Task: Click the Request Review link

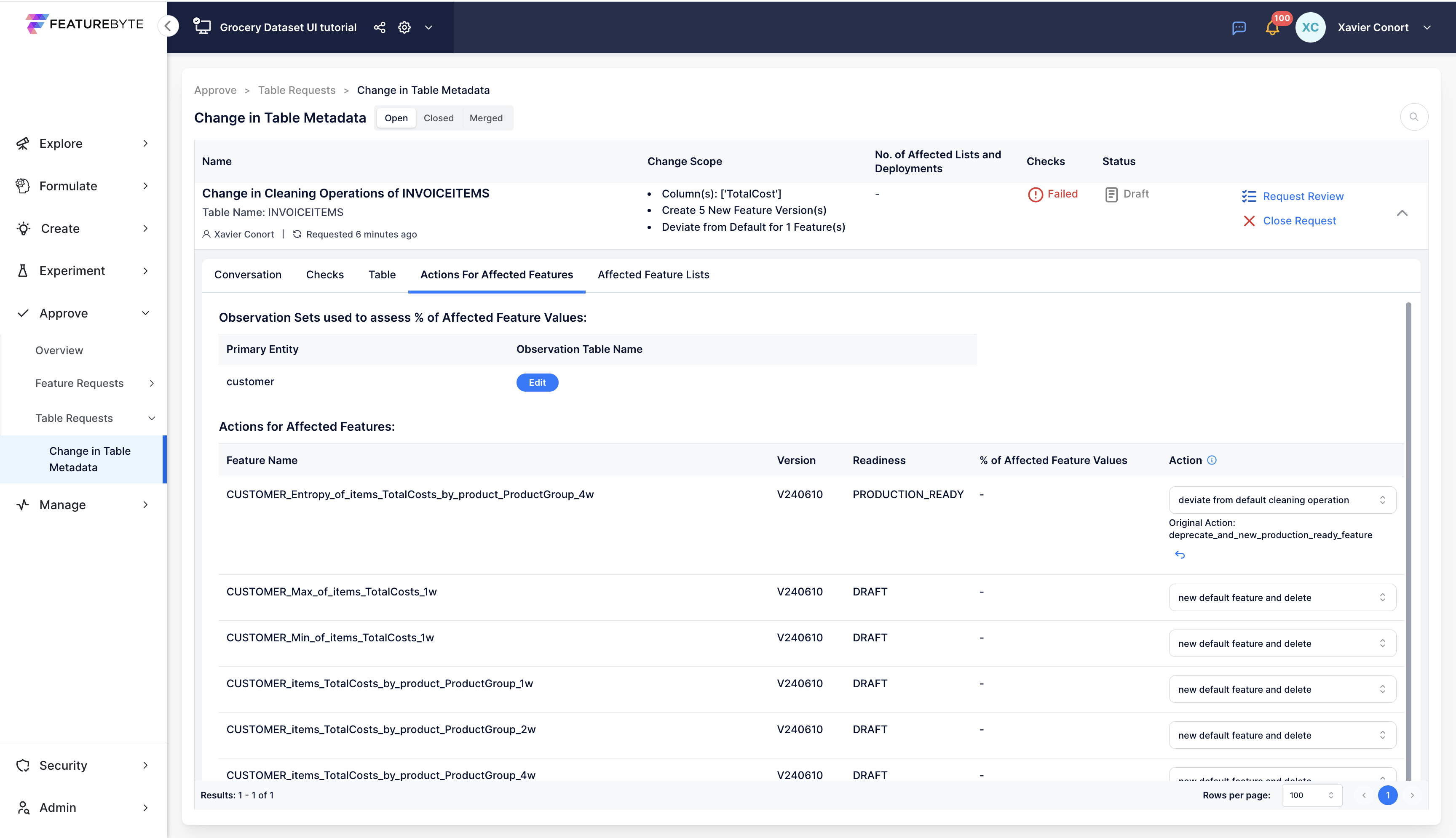Action: [x=1303, y=196]
